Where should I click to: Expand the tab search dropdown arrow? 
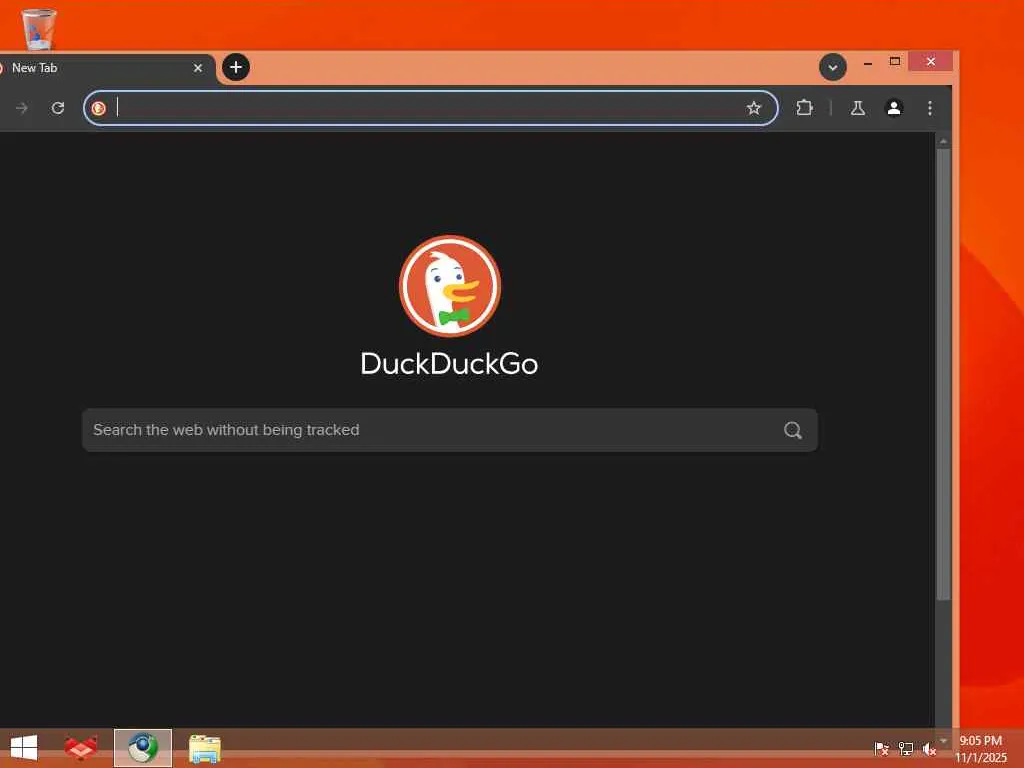pos(833,67)
